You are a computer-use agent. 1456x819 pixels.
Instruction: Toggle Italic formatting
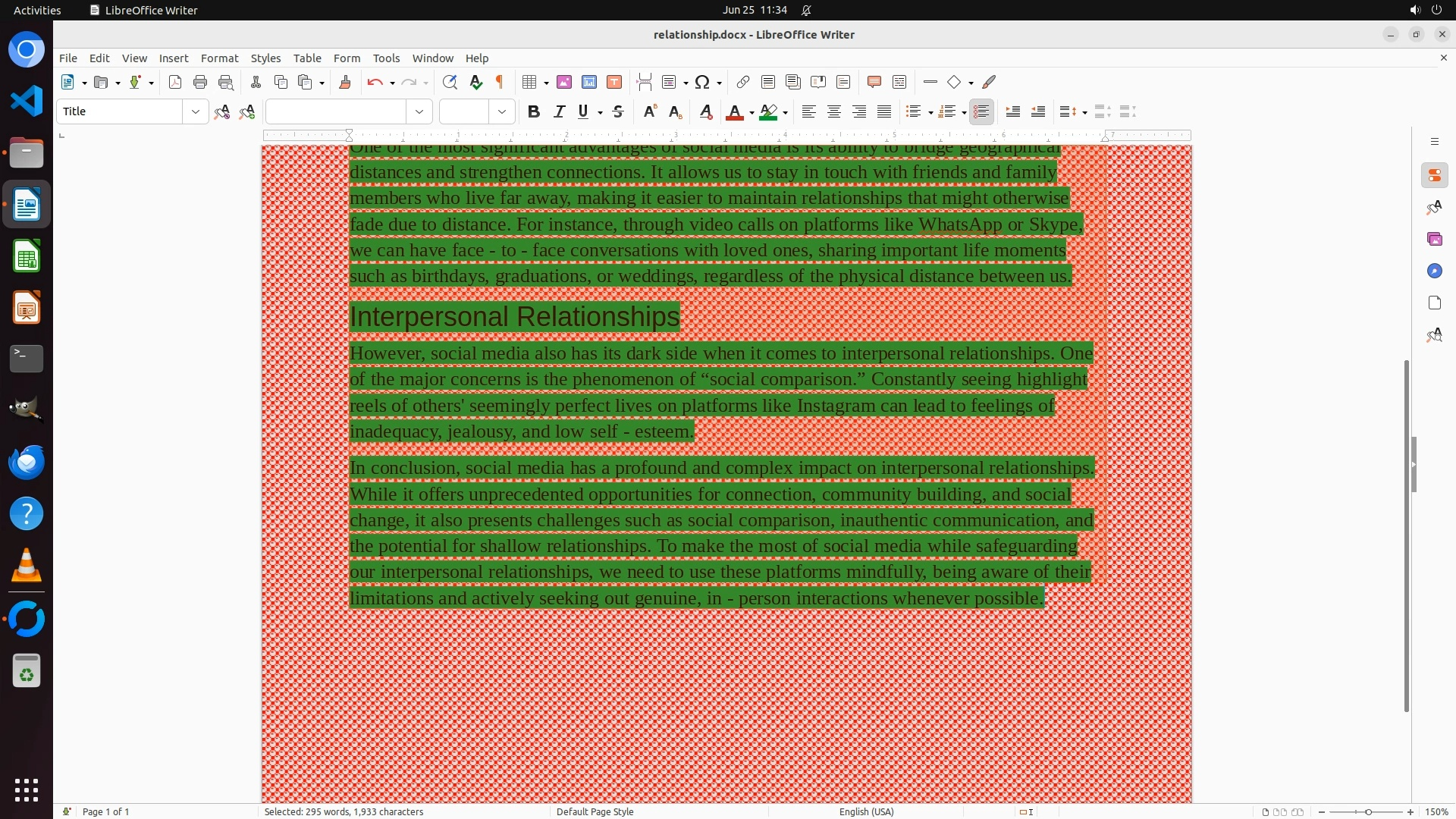pos(559,111)
